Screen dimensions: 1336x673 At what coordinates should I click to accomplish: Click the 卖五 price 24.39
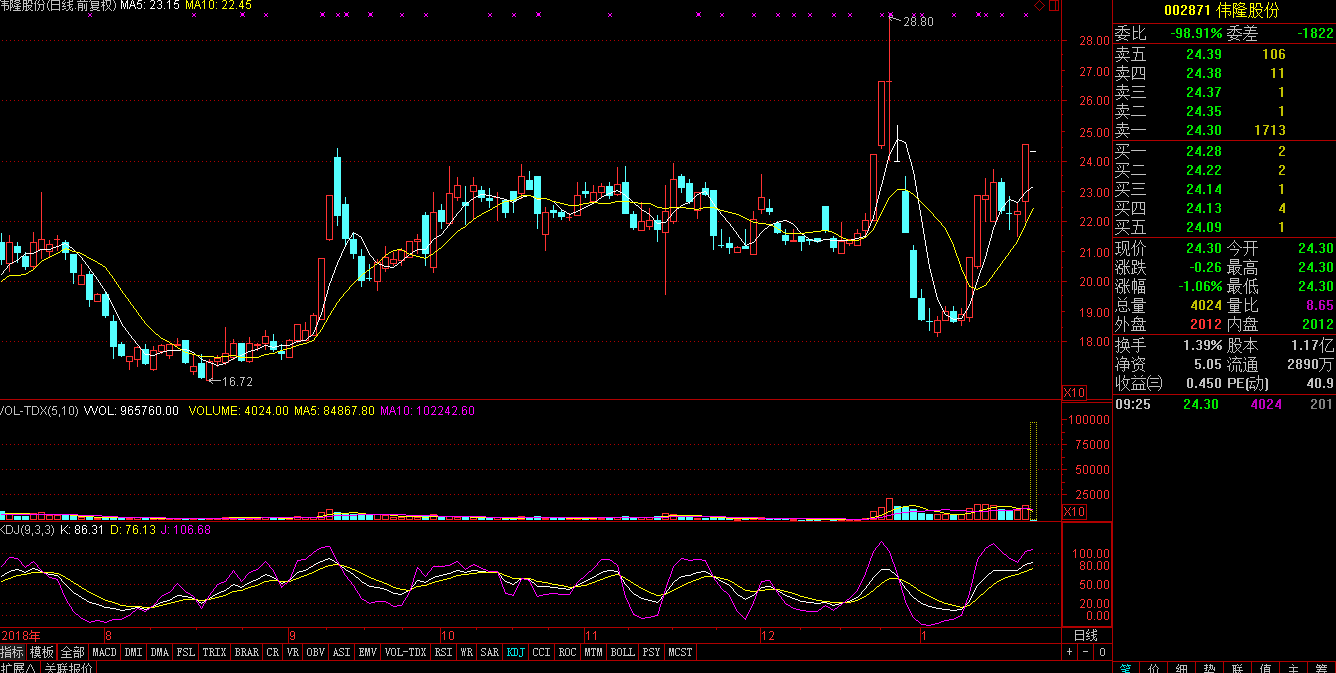coord(1203,54)
